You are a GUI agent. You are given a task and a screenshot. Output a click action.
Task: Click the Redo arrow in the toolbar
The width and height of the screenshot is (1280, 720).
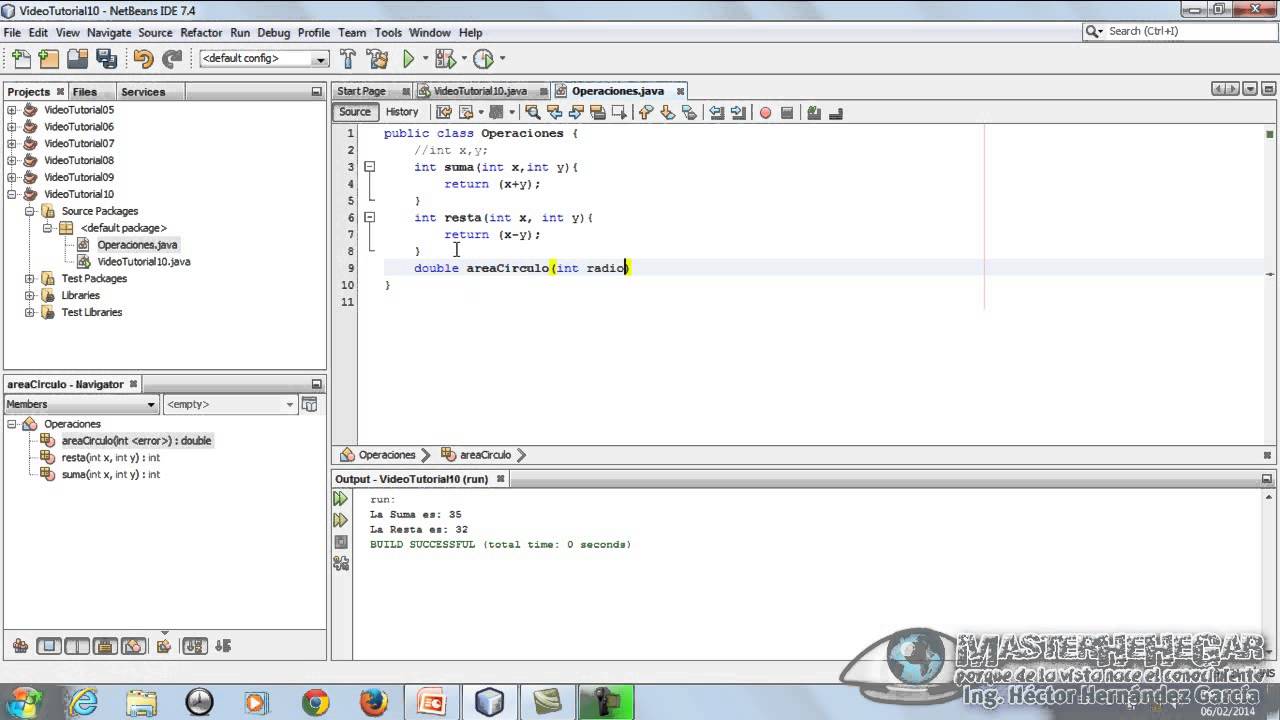(x=172, y=59)
